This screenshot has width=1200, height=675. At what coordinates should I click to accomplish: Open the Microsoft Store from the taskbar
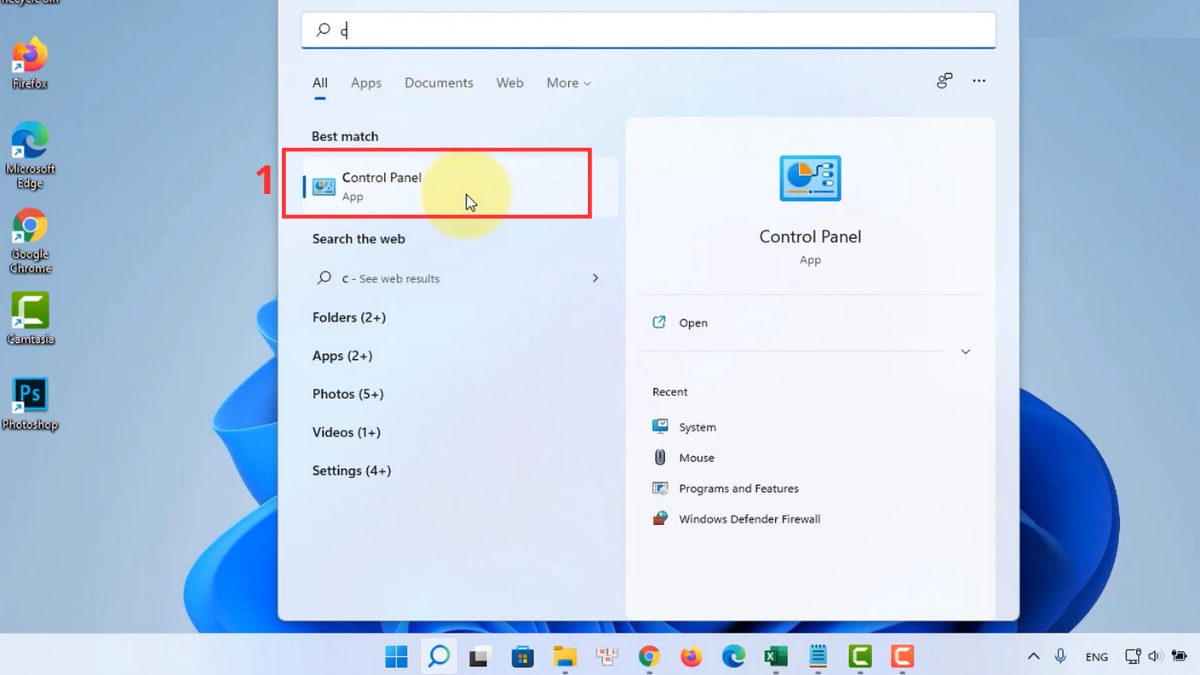pyautogui.click(x=522, y=656)
